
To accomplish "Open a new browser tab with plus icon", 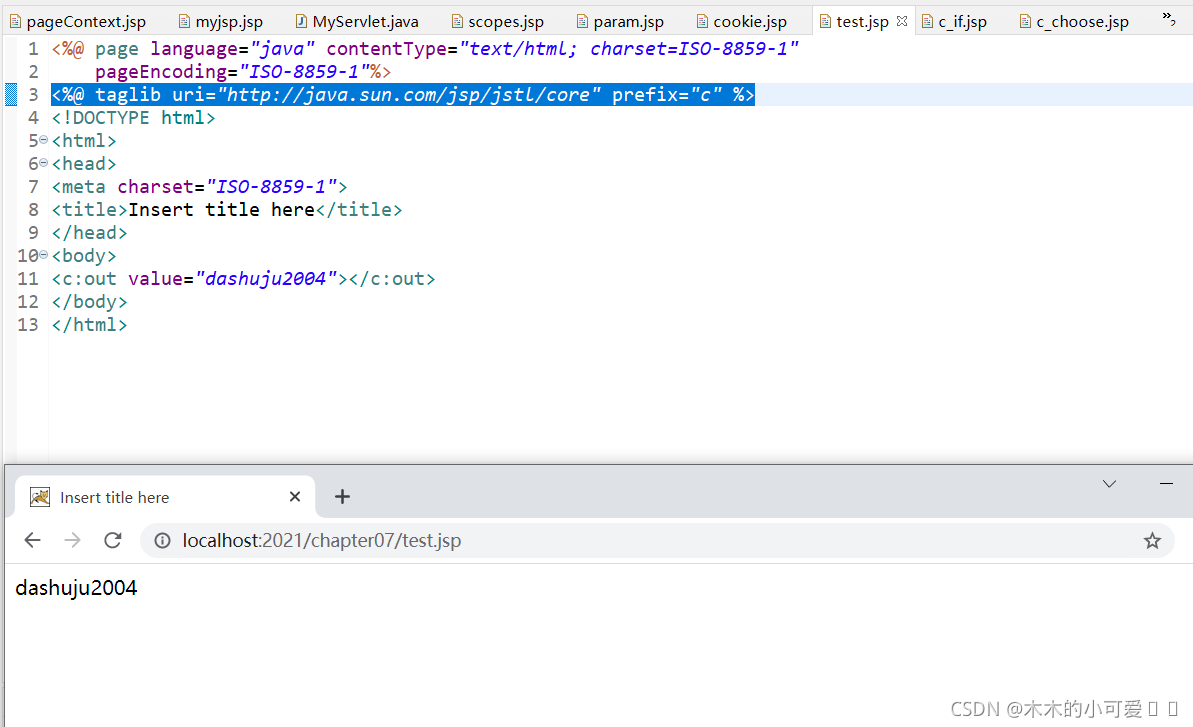I will pos(342,496).
